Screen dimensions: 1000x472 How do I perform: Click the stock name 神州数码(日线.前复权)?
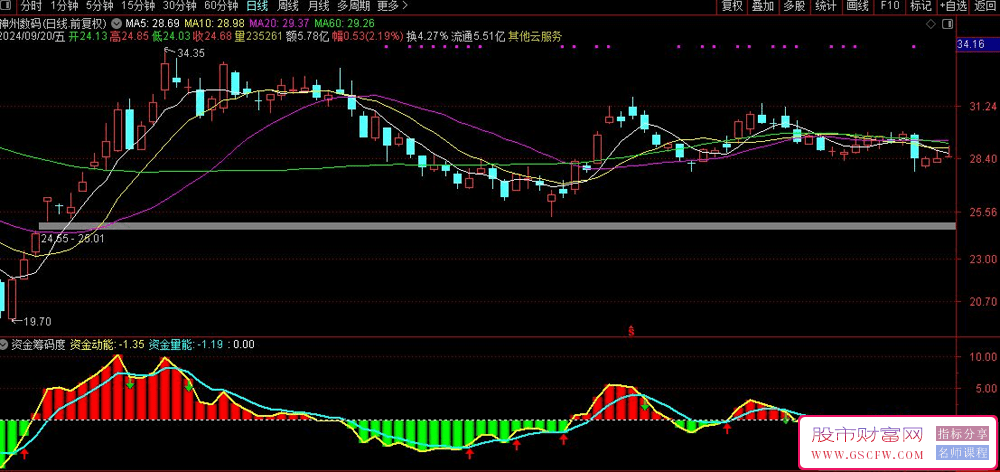point(55,24)
